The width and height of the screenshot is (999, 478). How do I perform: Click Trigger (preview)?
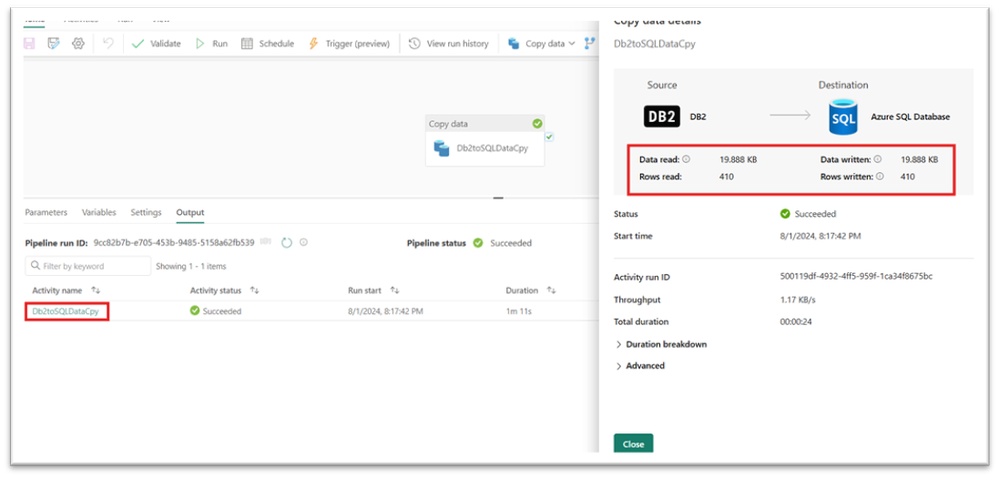[x=349, y=43]
